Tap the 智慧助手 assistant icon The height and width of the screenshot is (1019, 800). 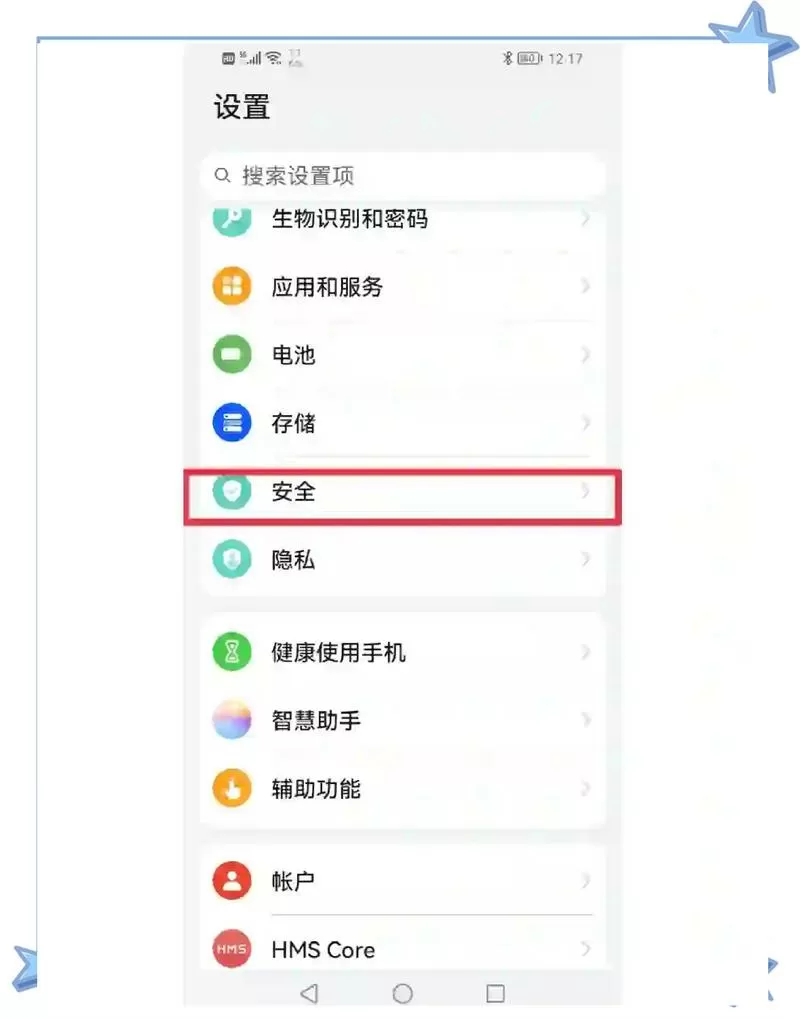coord(231,720)
